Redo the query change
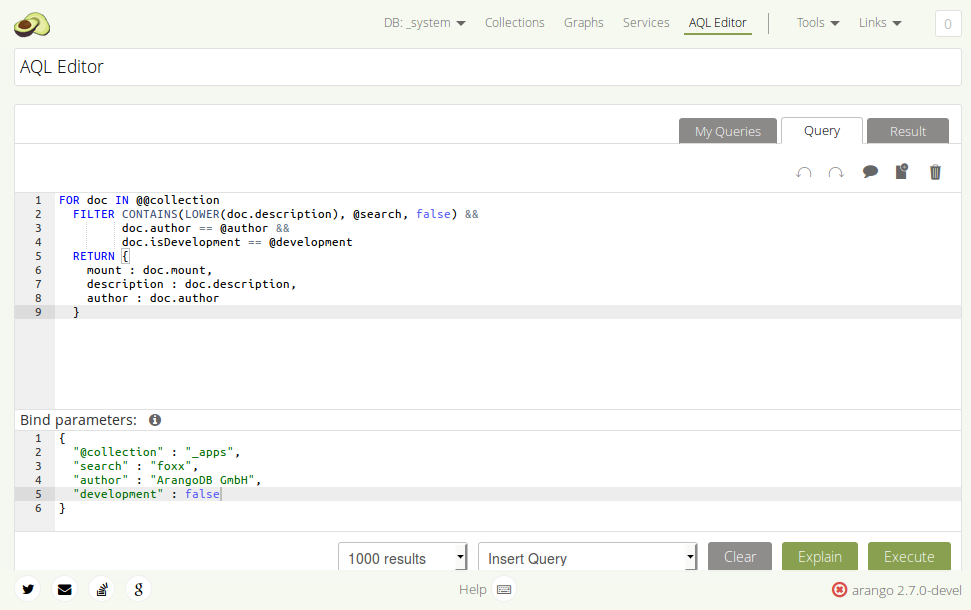The width and height of the screenshot is (971, 610). pos(836,172)
